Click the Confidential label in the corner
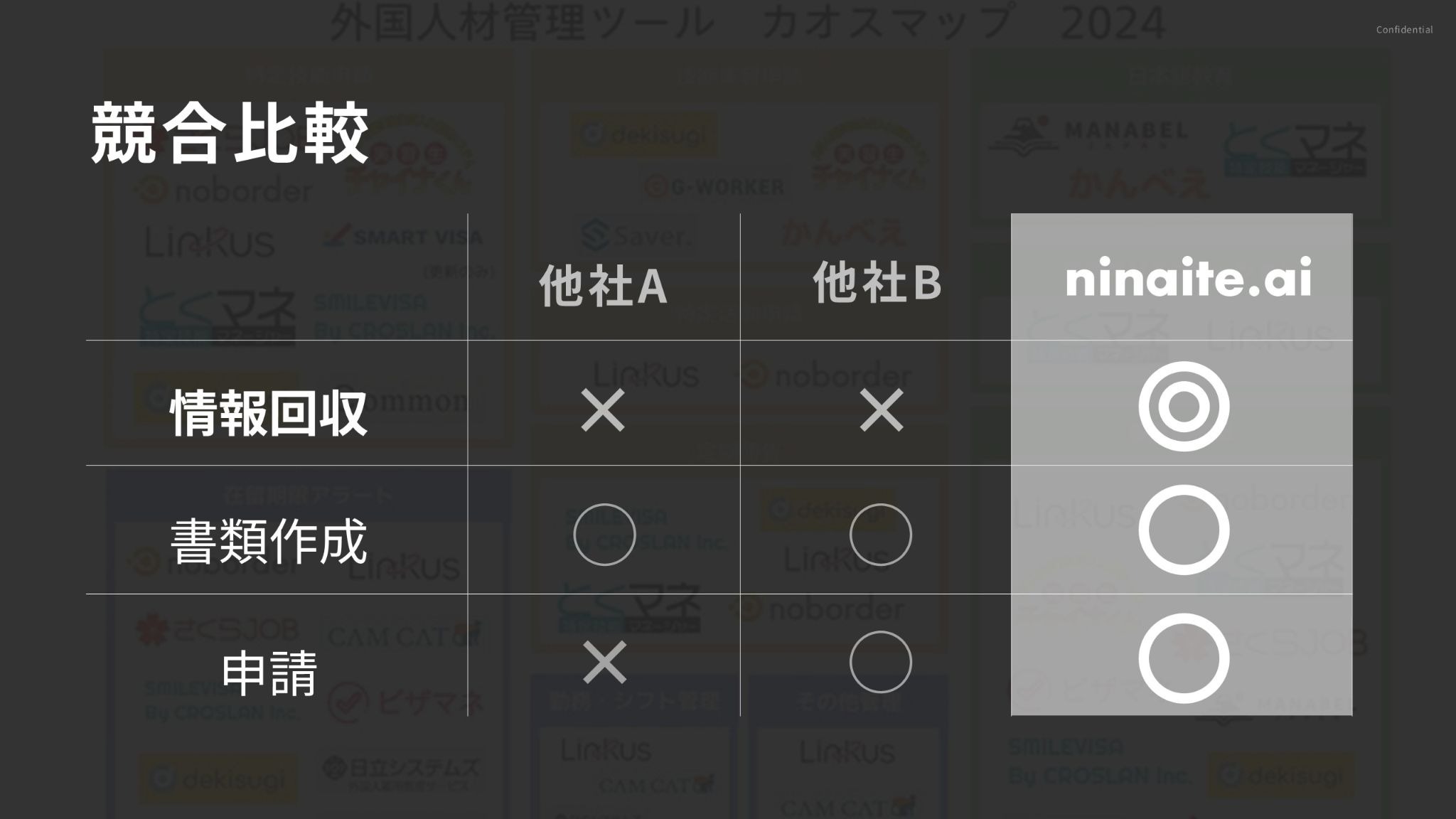Image resolution: width=1456 pixels, height=819 pixels. click(x=1404, y=30)
